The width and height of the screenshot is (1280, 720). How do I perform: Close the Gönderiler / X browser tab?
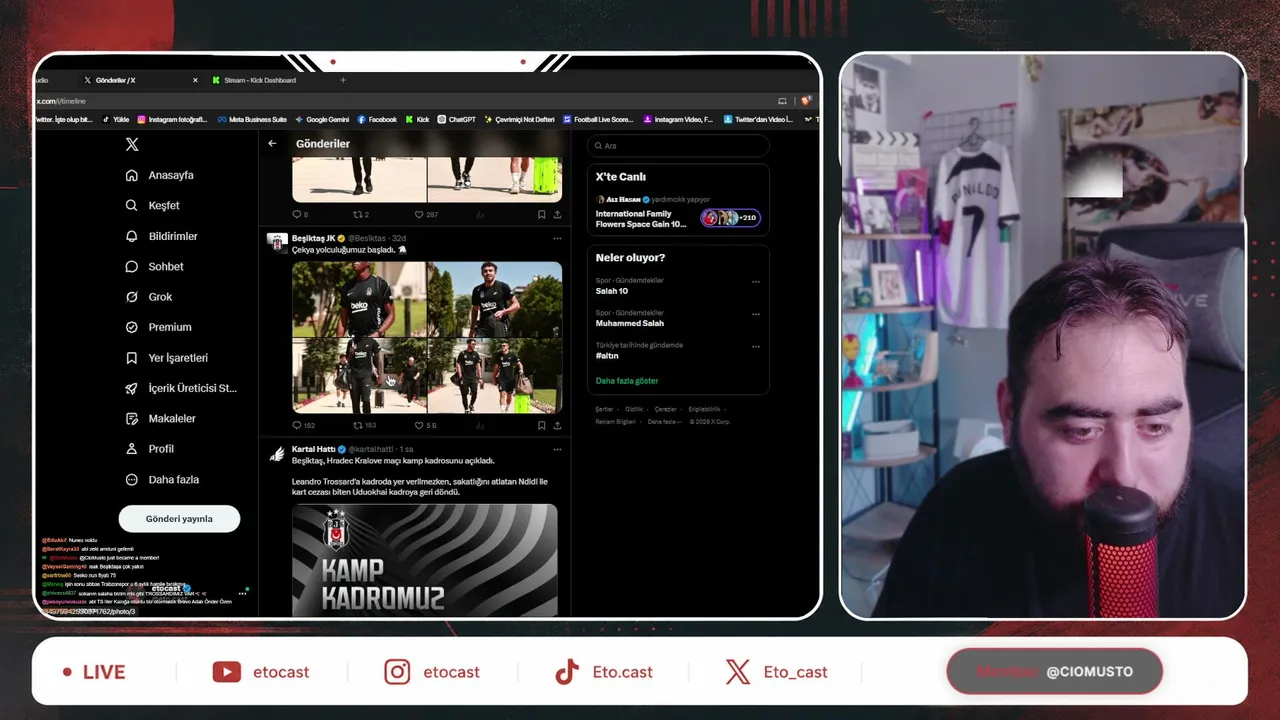click(196, 80)
